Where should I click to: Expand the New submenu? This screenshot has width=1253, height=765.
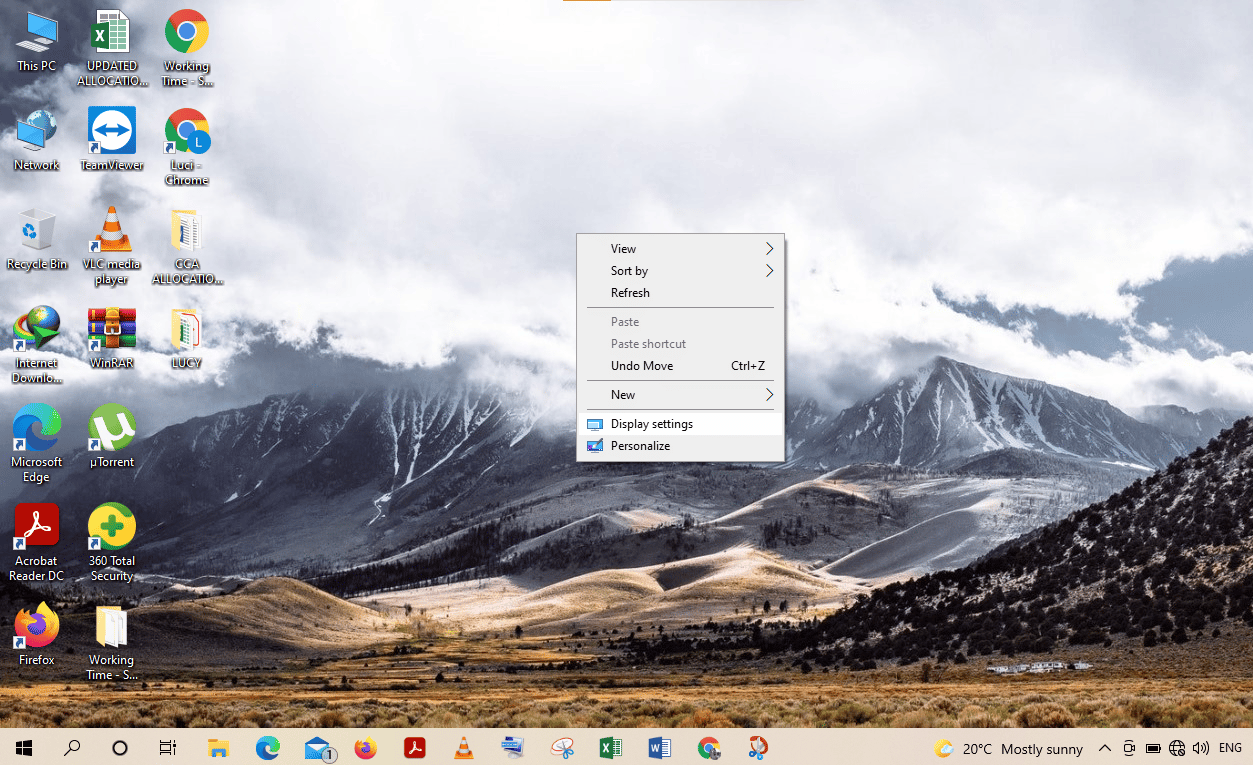(x=680, y=395)
